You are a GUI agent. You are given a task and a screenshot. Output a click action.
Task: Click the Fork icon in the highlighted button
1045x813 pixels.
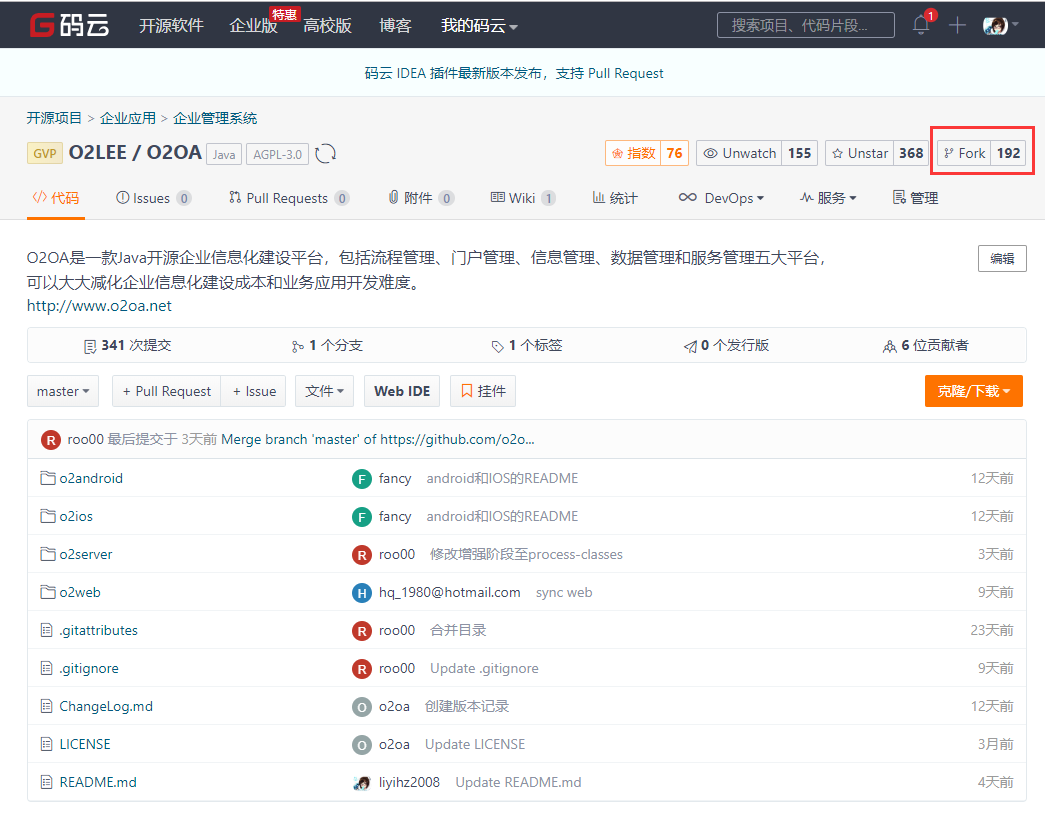click(x=949, y=153)
